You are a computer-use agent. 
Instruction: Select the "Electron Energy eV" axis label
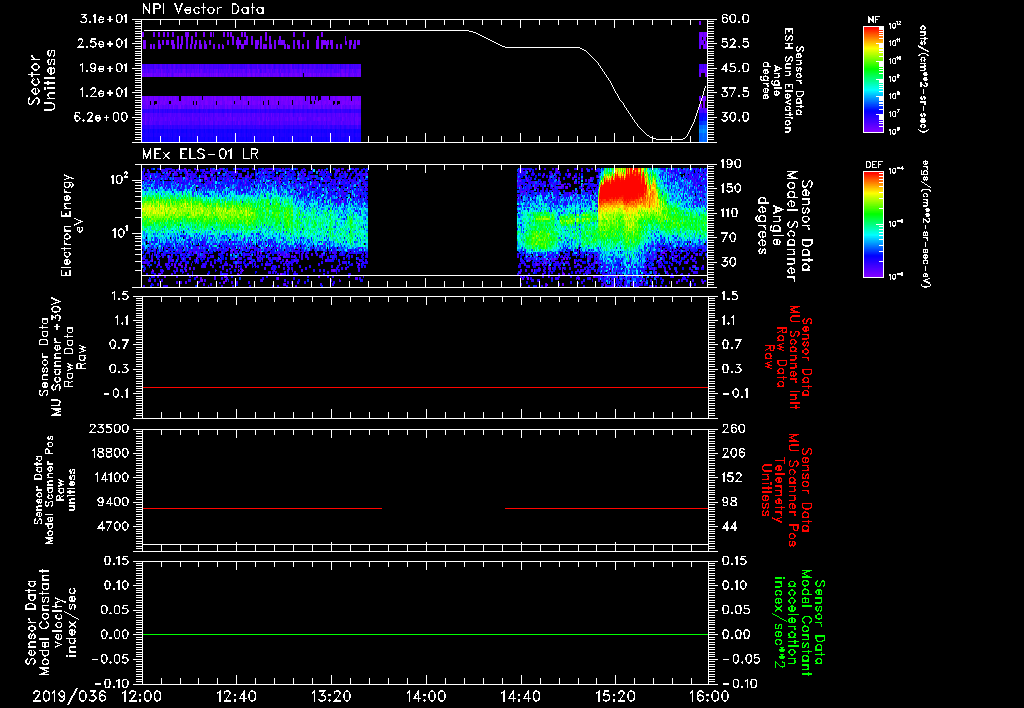72,225
